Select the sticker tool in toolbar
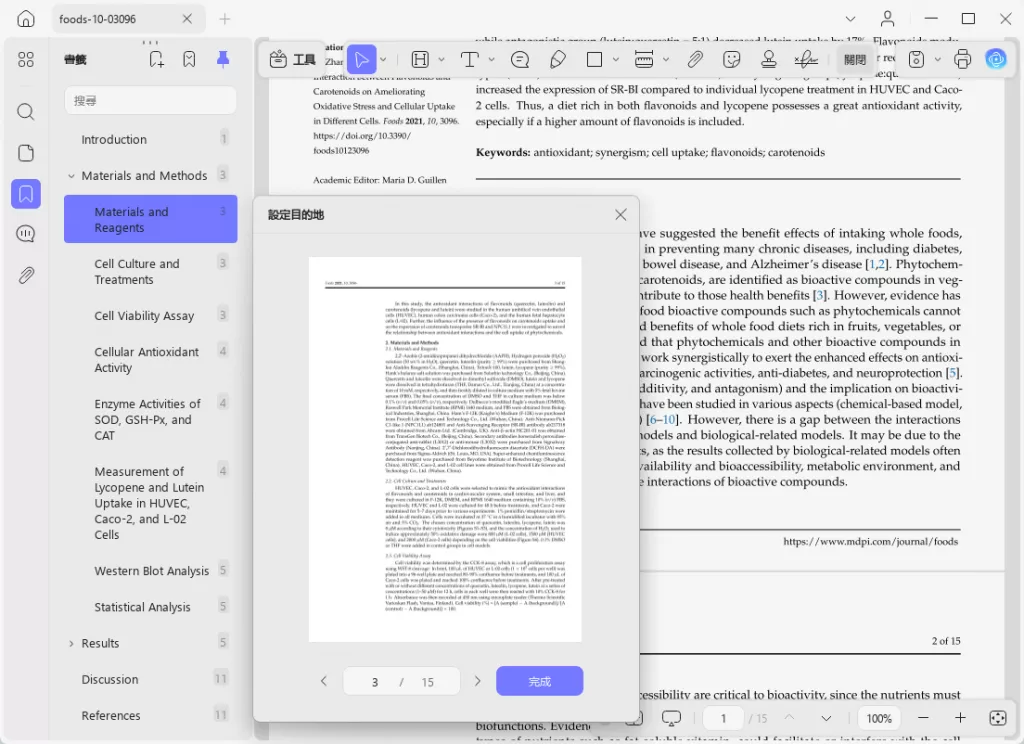1024x744 pixels. coord(732,60)
